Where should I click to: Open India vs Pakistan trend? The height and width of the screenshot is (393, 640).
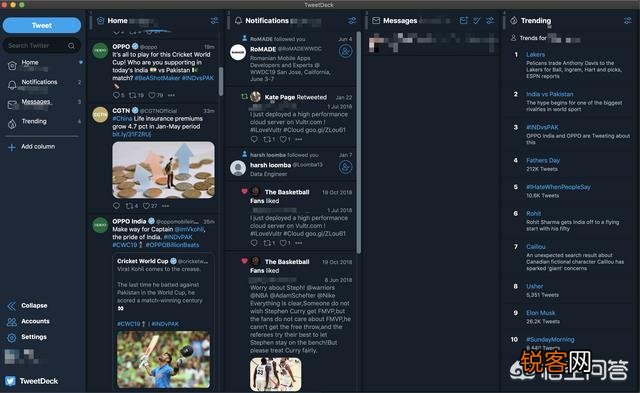point(549,94)
